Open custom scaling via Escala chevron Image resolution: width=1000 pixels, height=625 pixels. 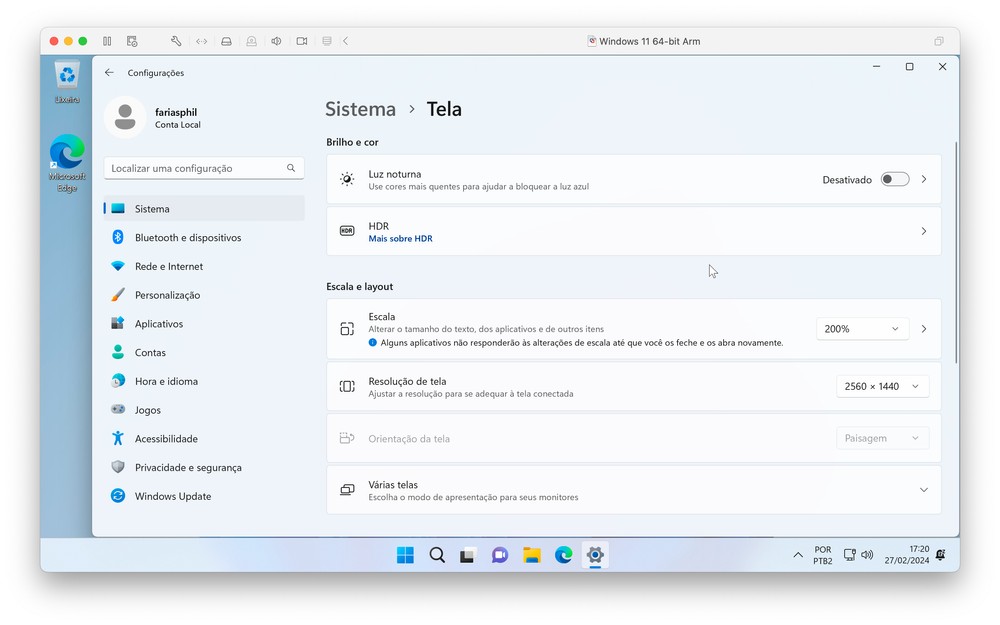pyautogui.click(x=923, y=328)
